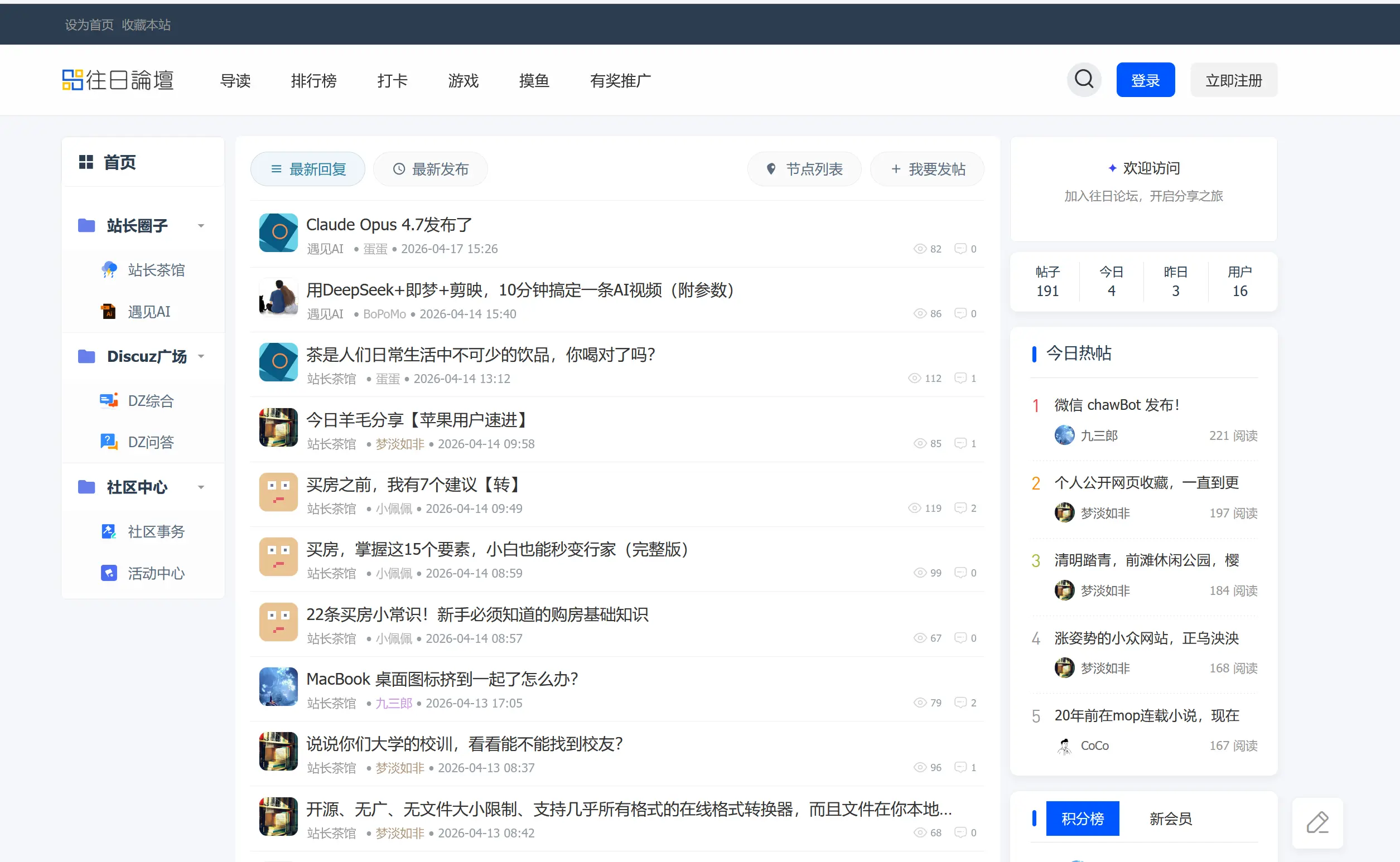Click 遇见AI node under Claude Opus post
Viewport: 1400px width, 862px height.
click(x=325, y=249)
